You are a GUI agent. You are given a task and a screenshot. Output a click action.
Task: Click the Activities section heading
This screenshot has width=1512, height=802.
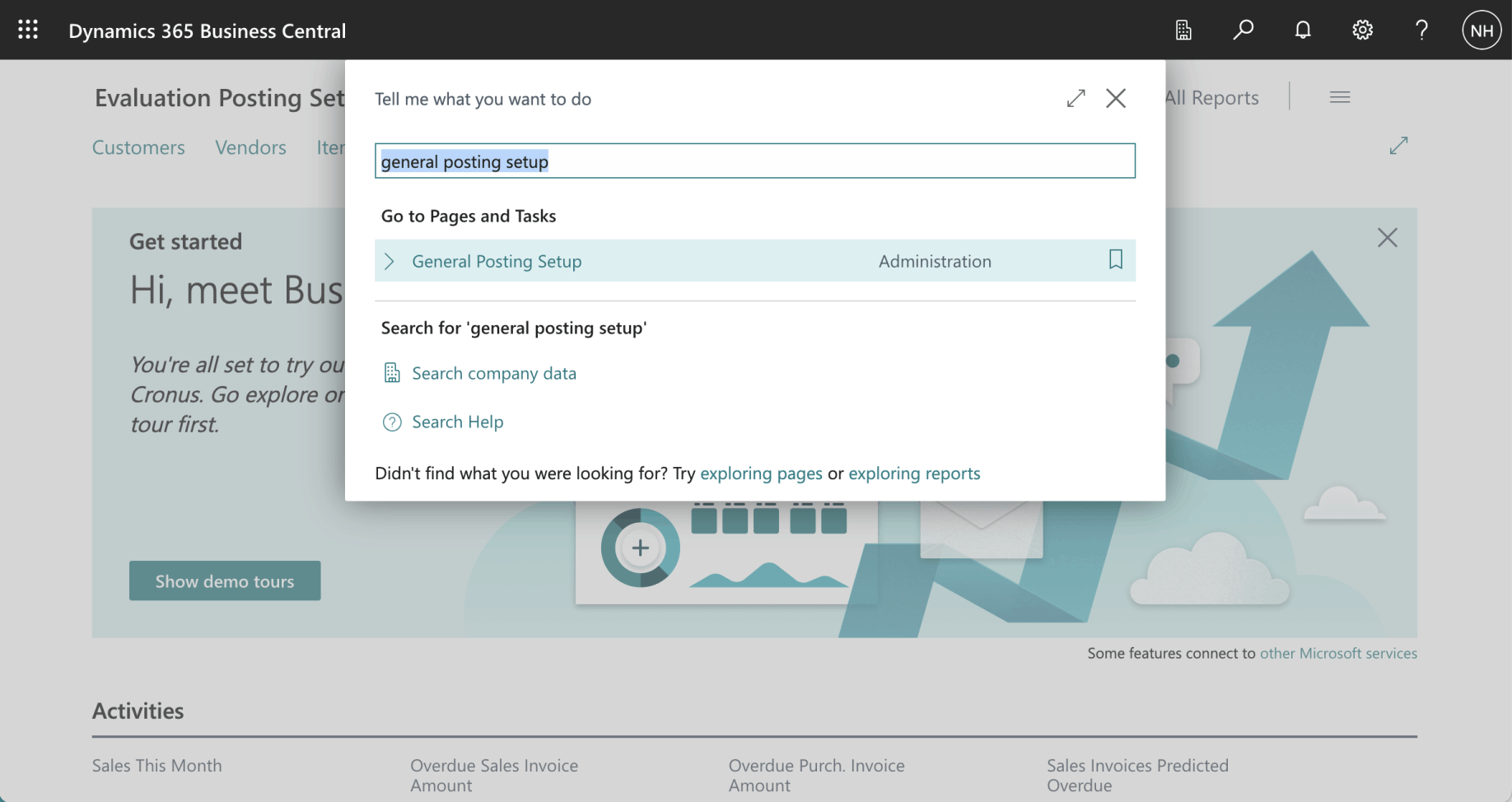point(138,711)
